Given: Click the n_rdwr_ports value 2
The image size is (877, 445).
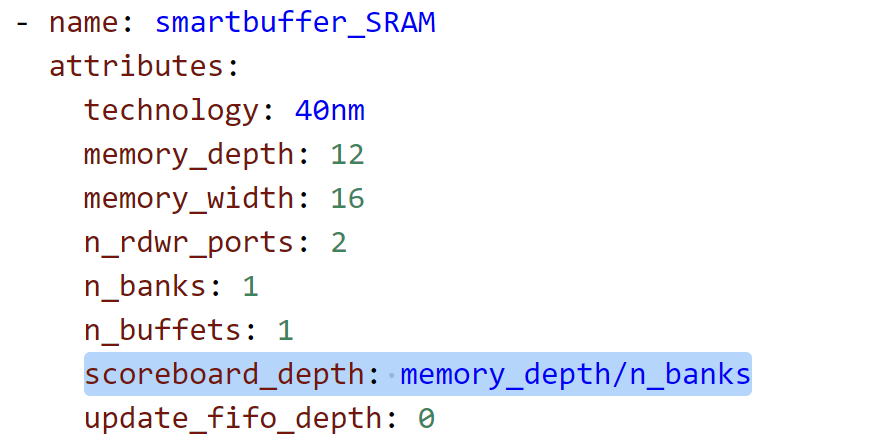Looking at the screenshot, I should tap(338, 243).
